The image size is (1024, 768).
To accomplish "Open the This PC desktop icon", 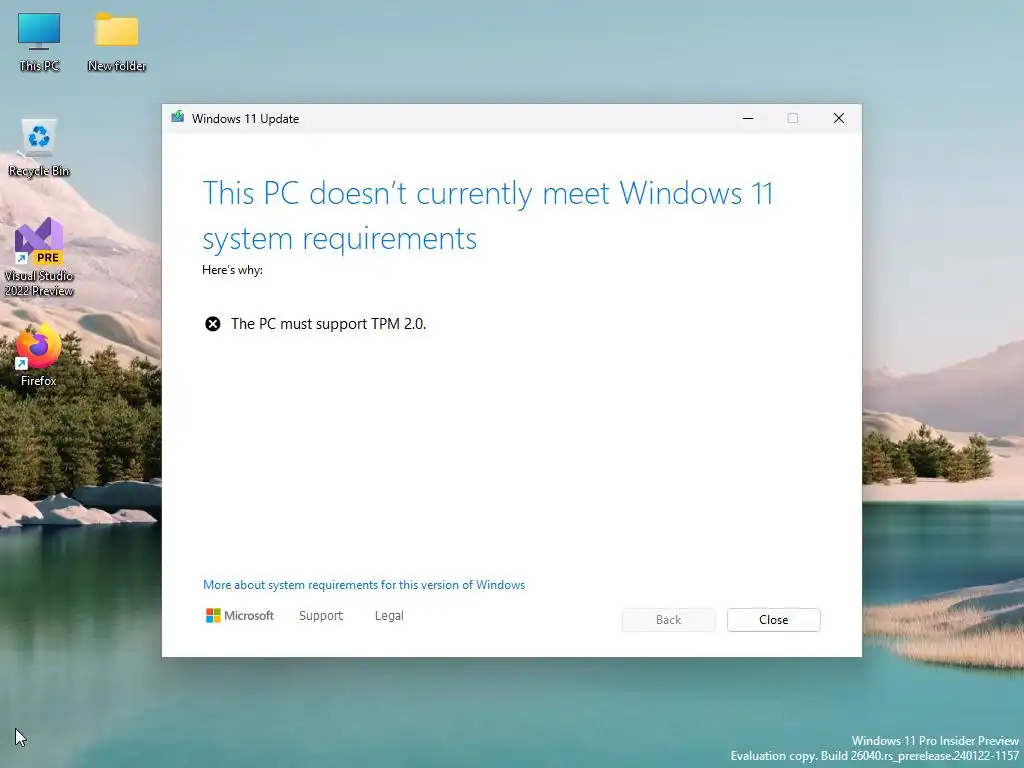I will [x=39, y=40].
